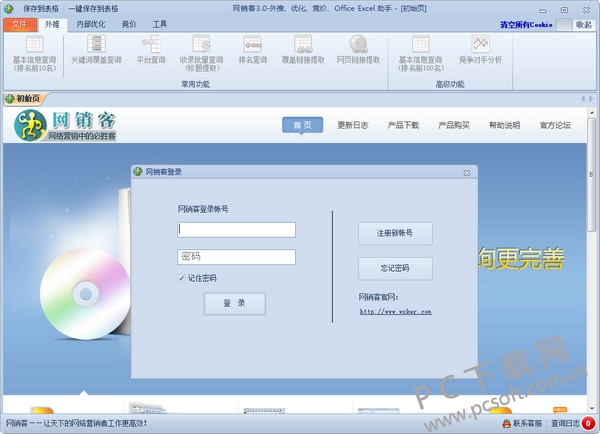Start the 排名查询 tool
This screenshot has width=600, height=434.
pos(253,49)
